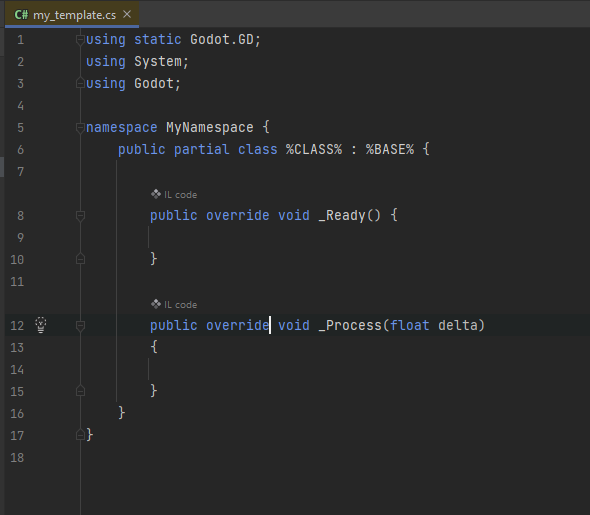Viewport: 590px width, 515px height.
Task: Click line number 1 in gutter
Action: 20,39
